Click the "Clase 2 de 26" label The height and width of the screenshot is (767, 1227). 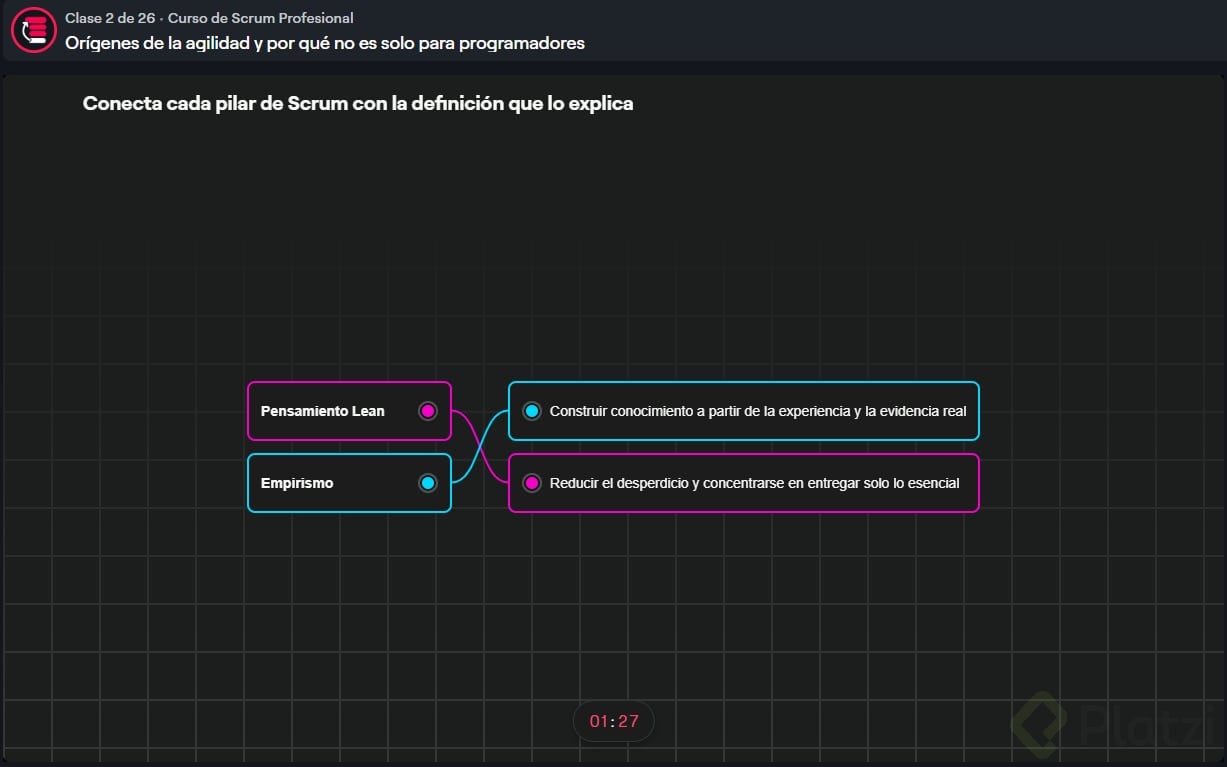[110, 18]
